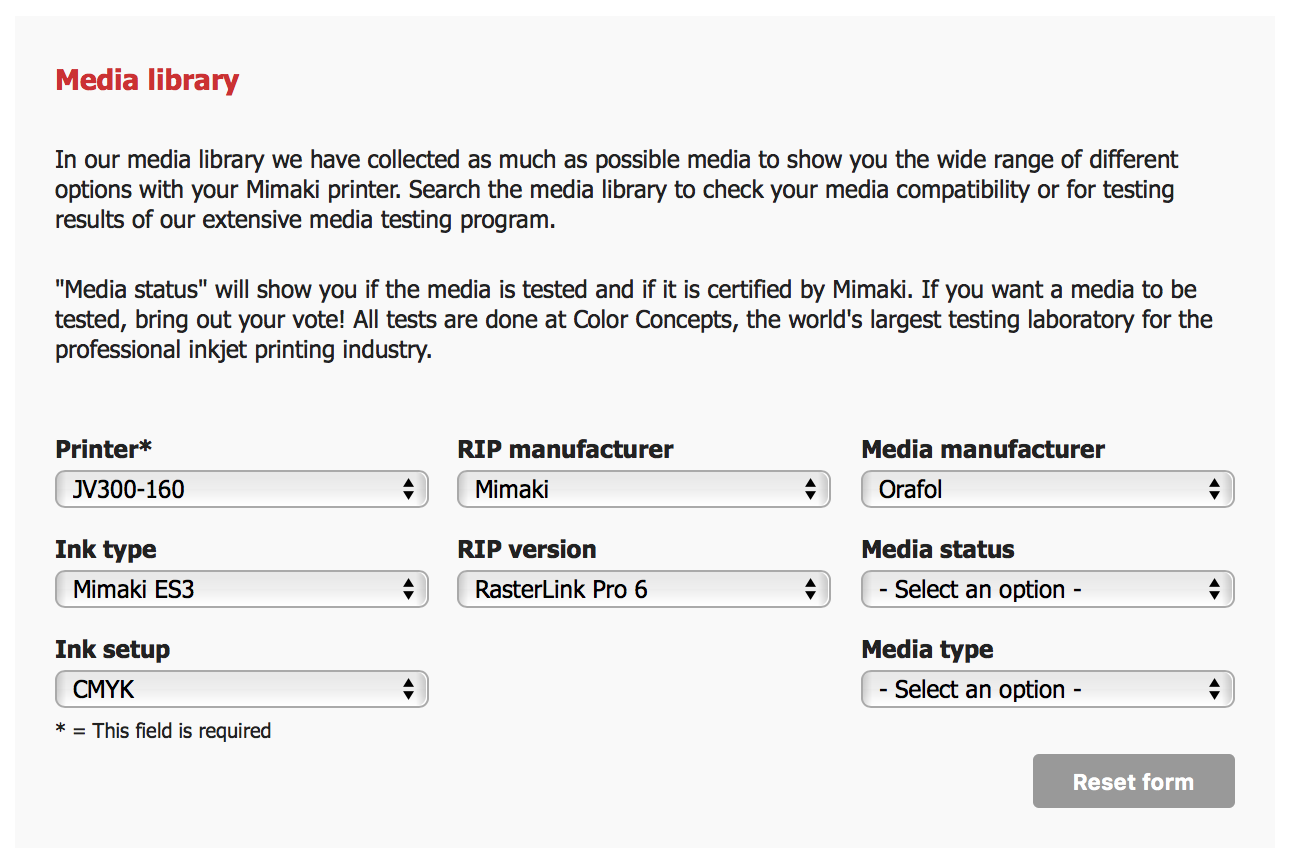
Task: Click the '* = This field is required' note
Action: (163, 731)
